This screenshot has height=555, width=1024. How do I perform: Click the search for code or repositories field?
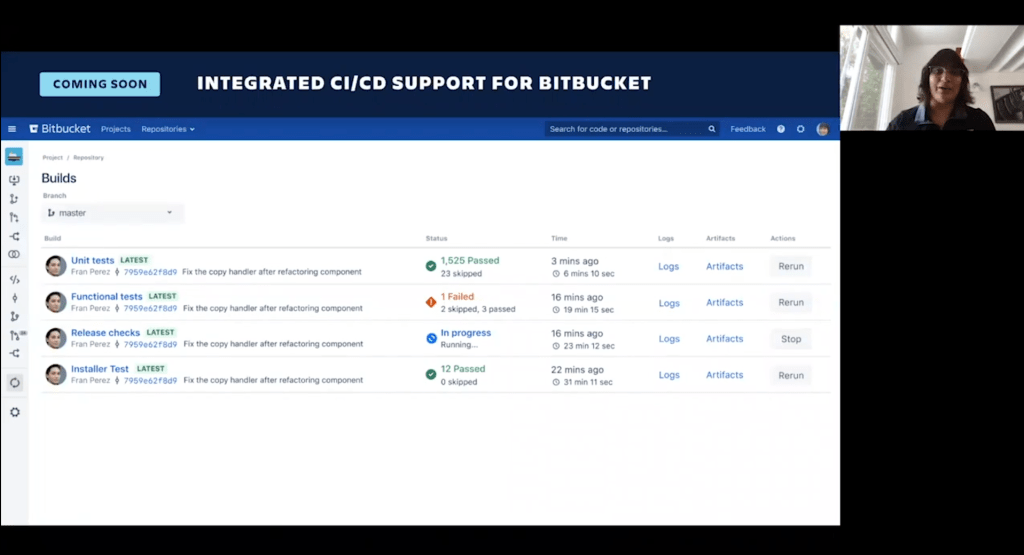625,129
